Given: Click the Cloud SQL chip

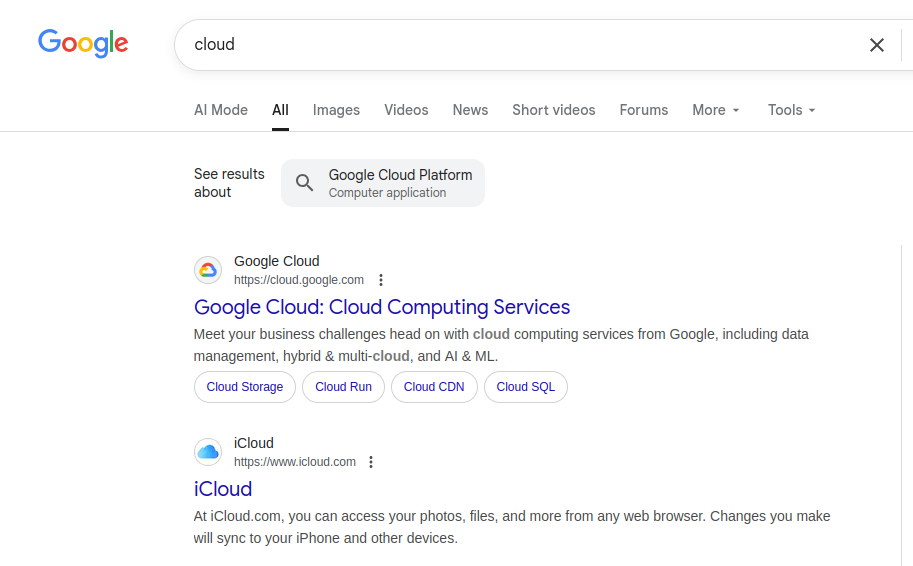Looking at the screenshot, I should click(525, 387).
